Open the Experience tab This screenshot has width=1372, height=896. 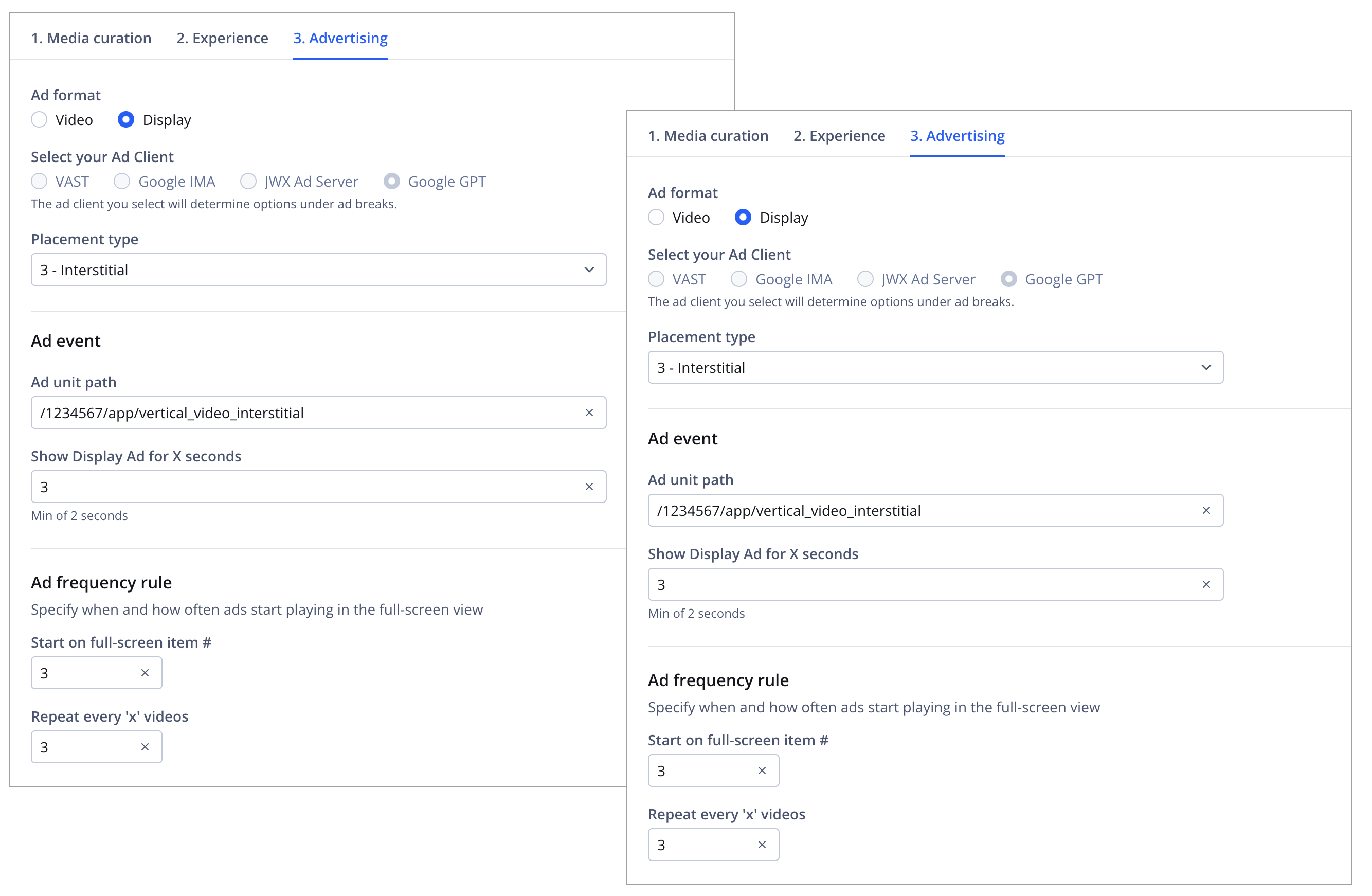point(222,38)
